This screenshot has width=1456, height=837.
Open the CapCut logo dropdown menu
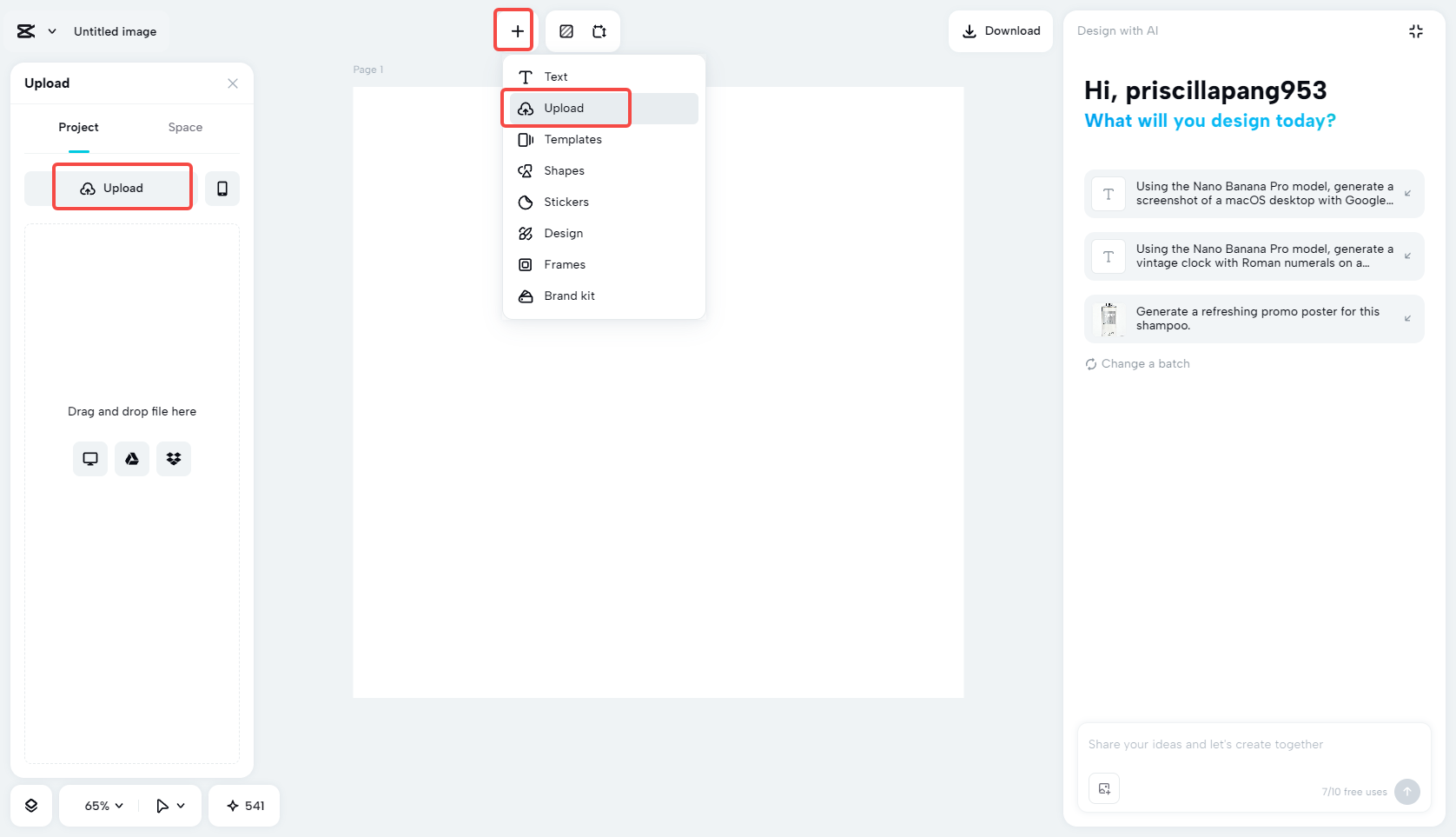(x=36, y=30)
